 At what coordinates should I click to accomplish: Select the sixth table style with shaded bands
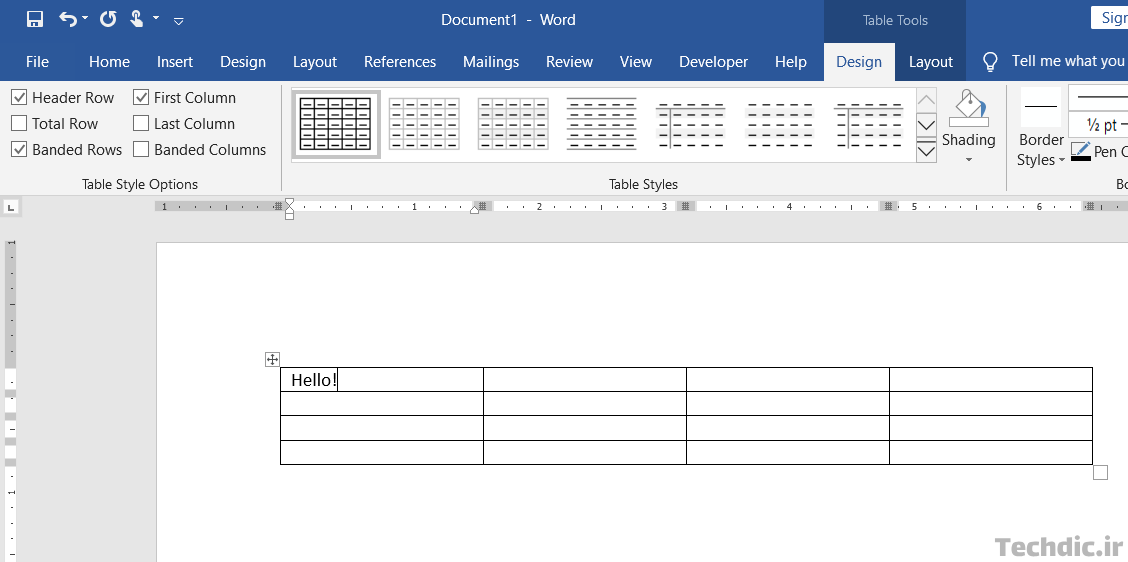point(780,124)
